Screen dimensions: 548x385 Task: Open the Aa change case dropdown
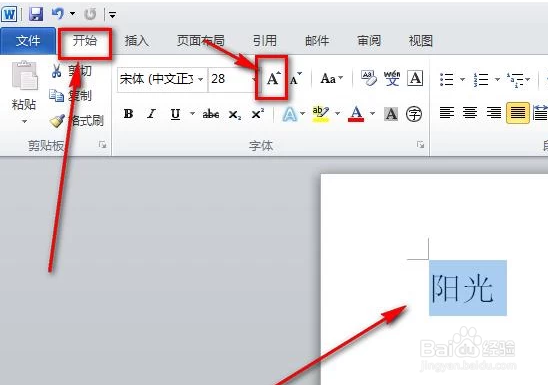331,79
